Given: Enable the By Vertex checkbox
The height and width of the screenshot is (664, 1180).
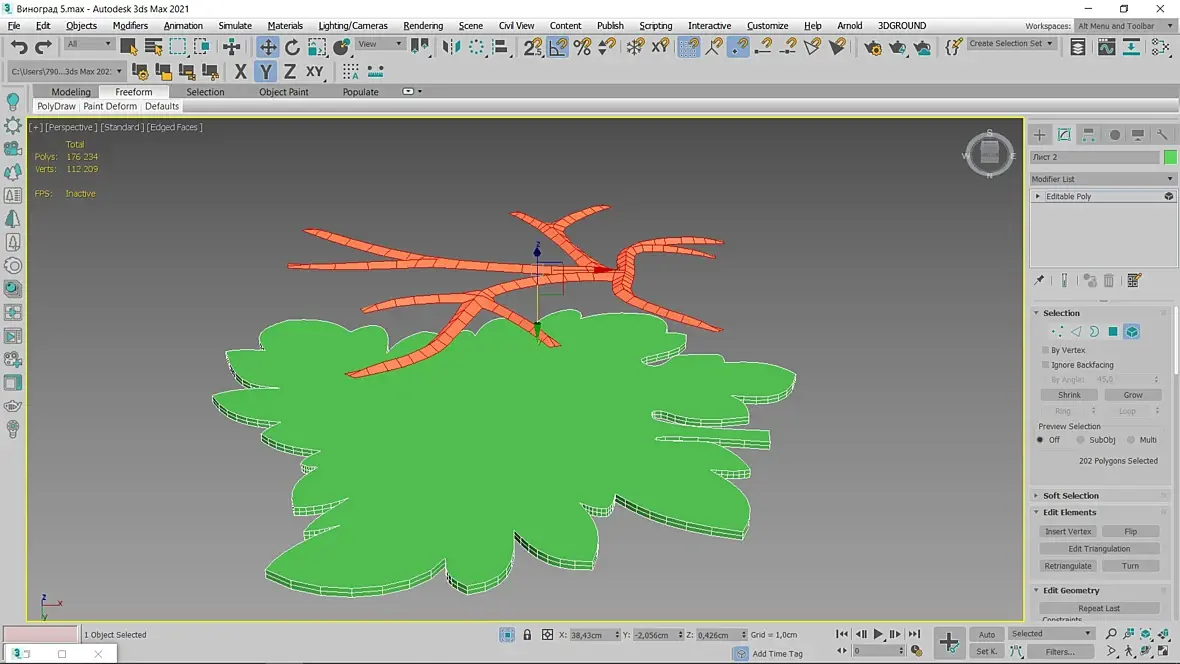Looking at the screenshot, I should (1045, 350).
